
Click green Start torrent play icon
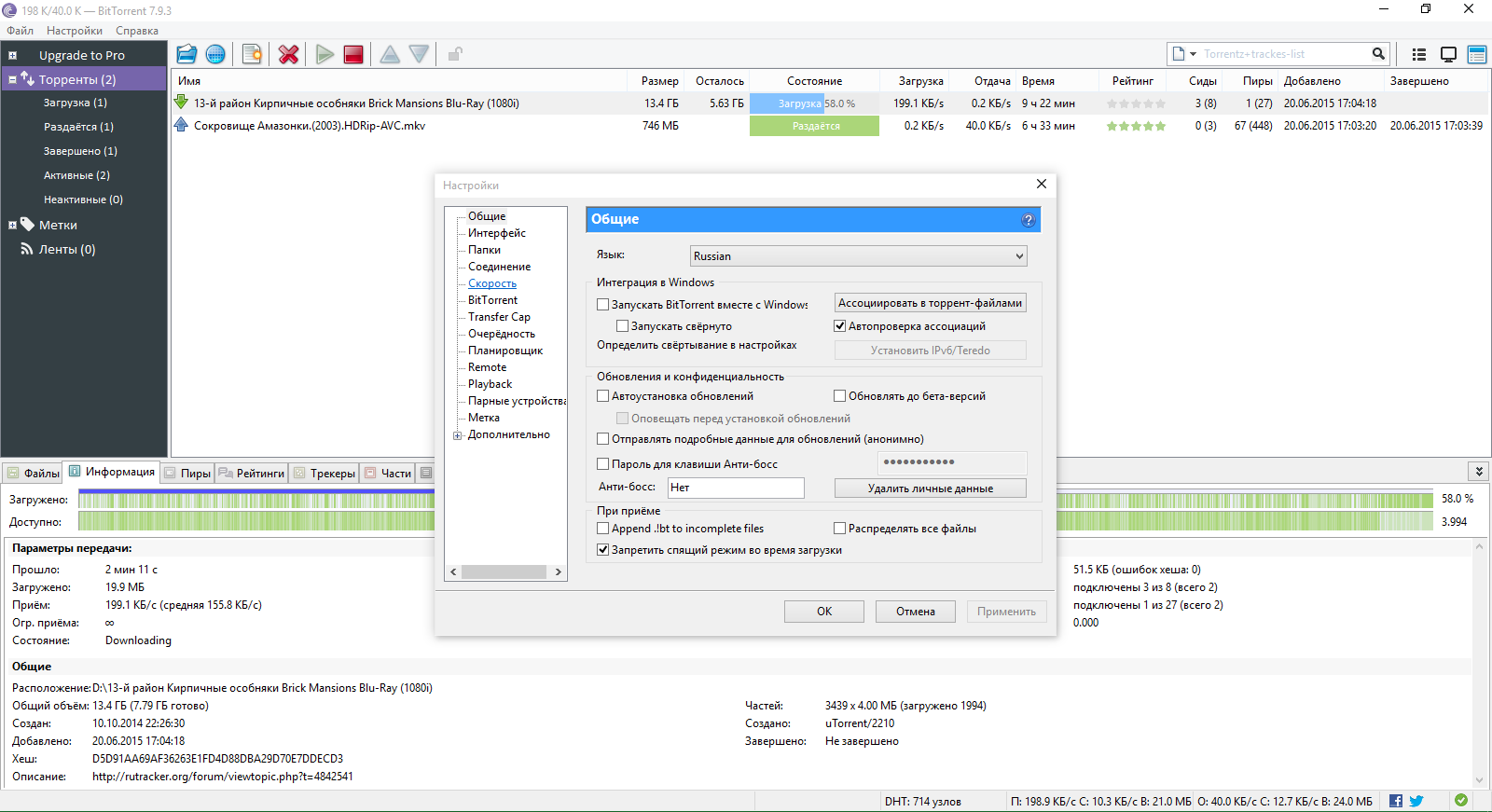tap(325, 54)
